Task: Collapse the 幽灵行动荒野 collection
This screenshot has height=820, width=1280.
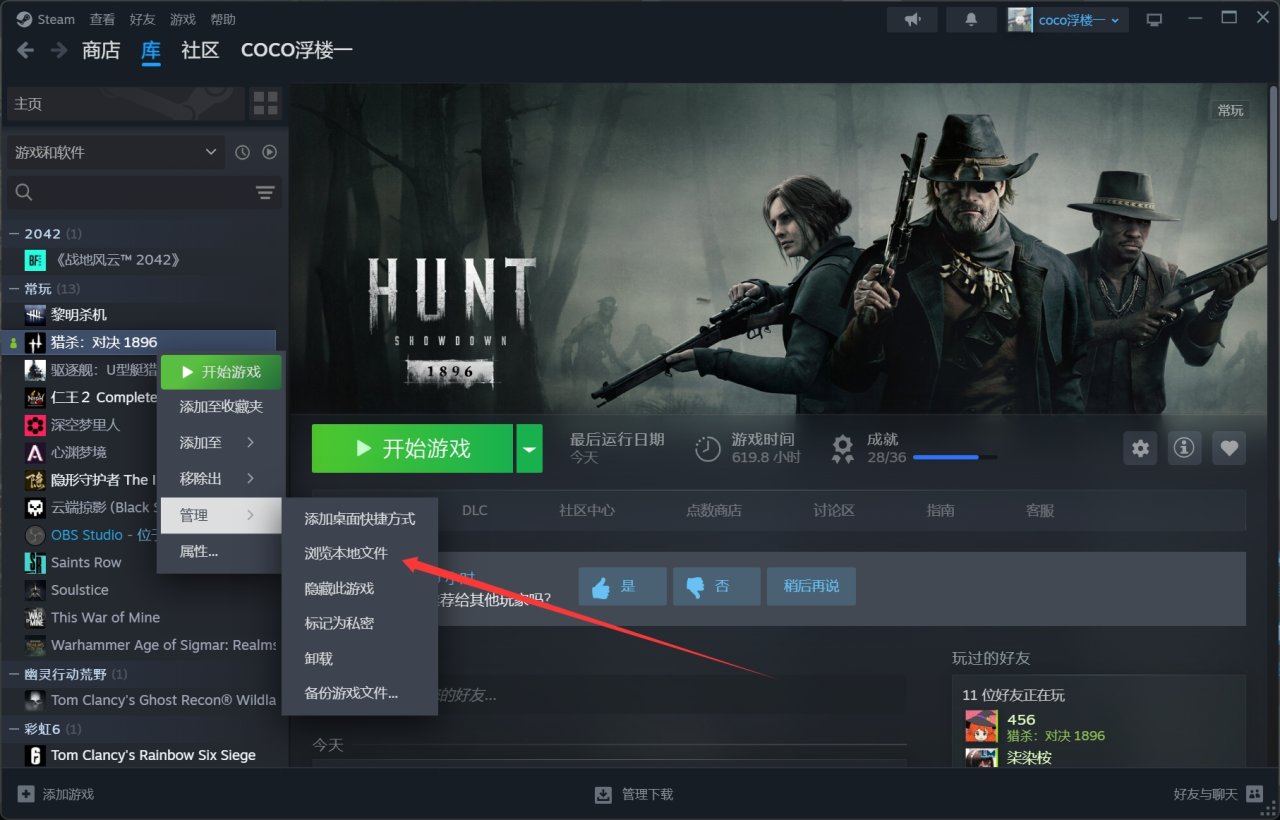Action: [14, 674]
